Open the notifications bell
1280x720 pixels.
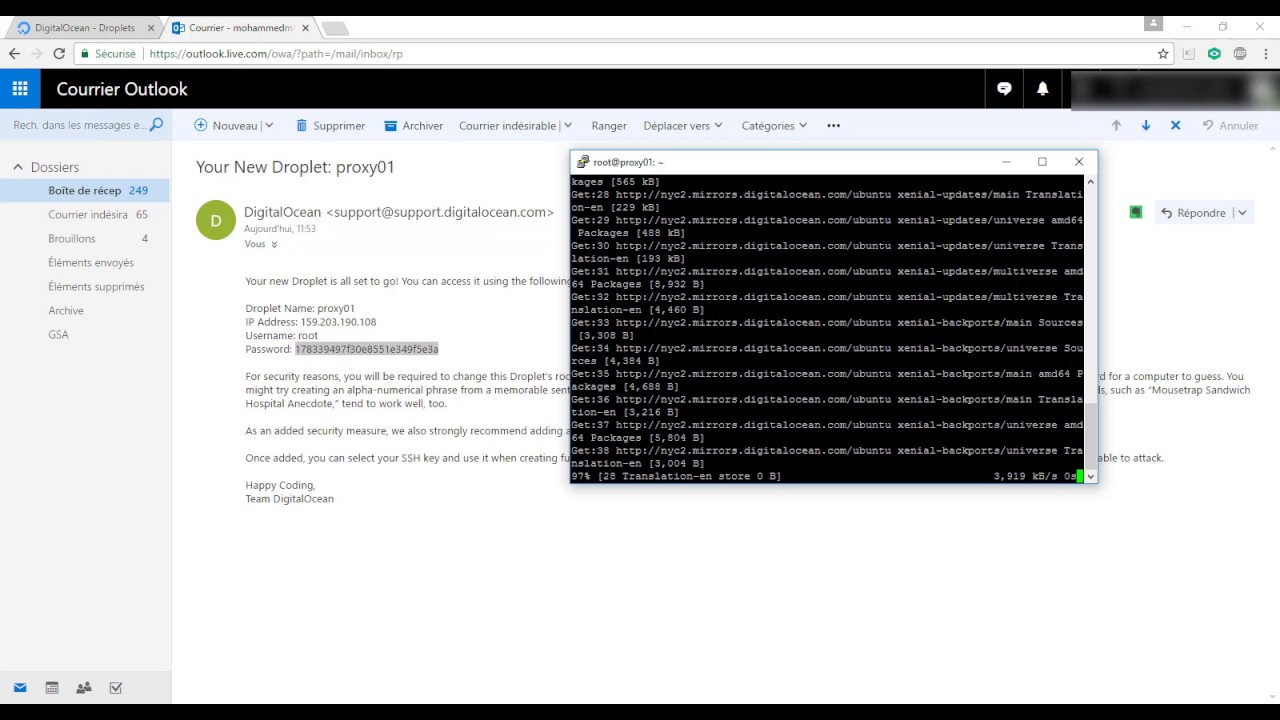pos(1042,89)
